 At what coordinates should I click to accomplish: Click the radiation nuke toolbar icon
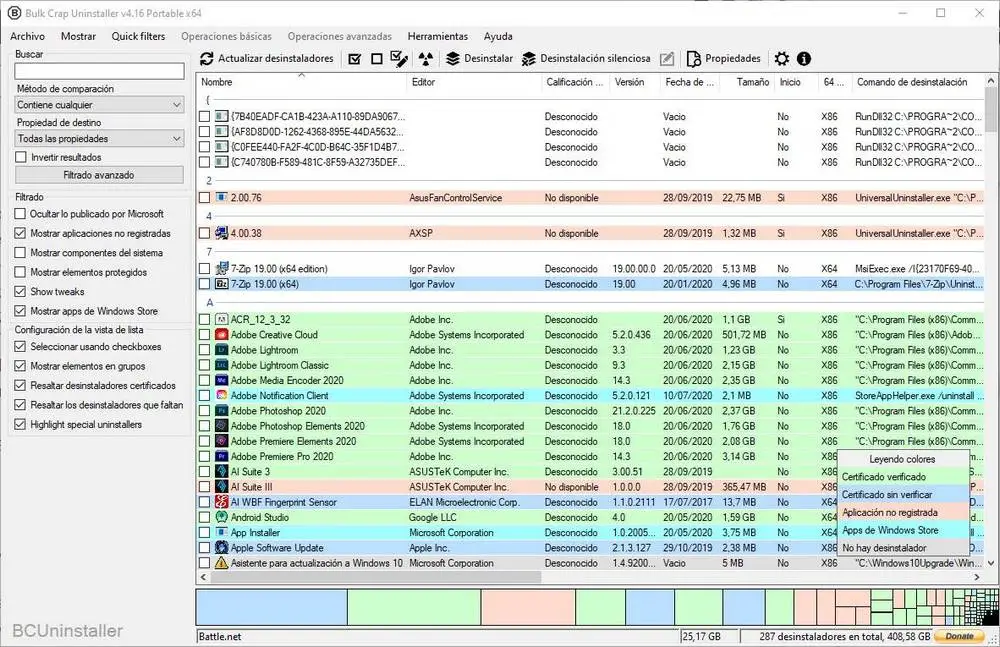[x=425, y=59]
